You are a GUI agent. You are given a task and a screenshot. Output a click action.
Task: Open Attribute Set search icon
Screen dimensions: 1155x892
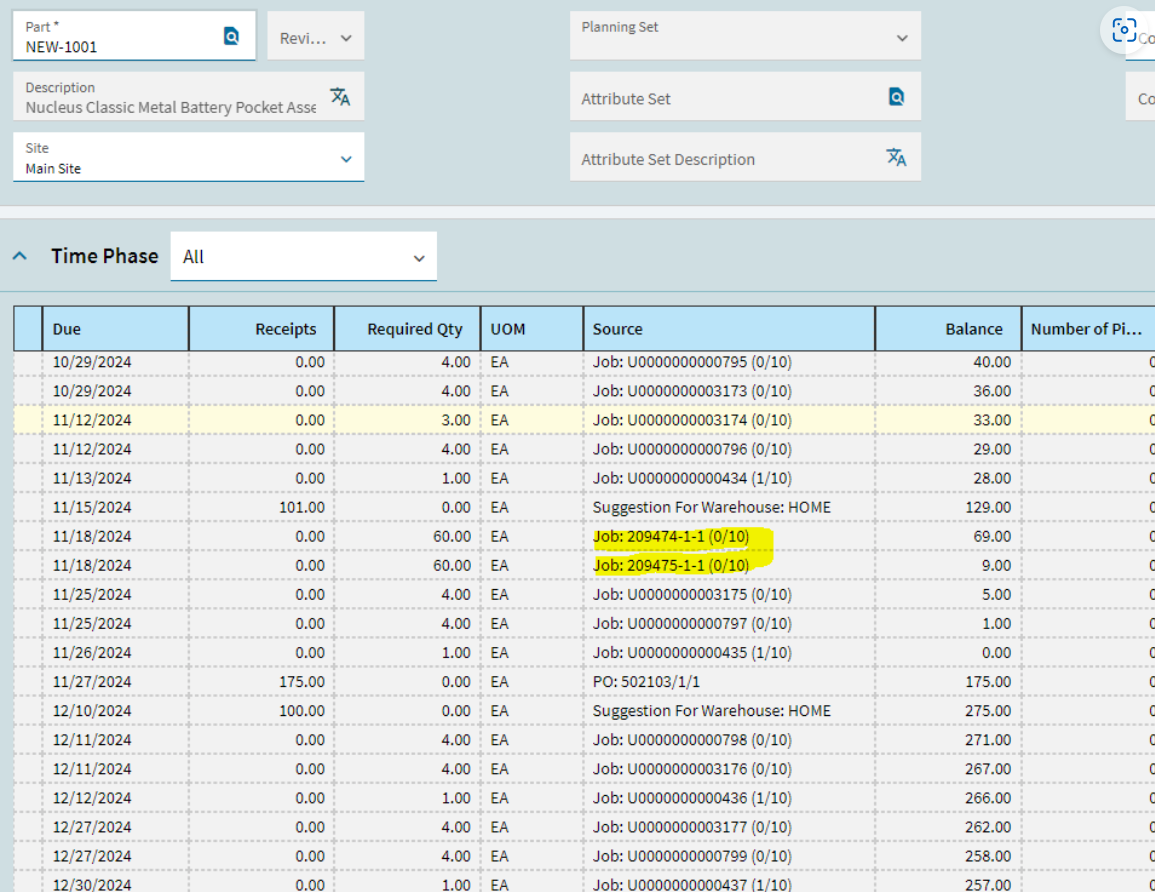tap(896, 96)
